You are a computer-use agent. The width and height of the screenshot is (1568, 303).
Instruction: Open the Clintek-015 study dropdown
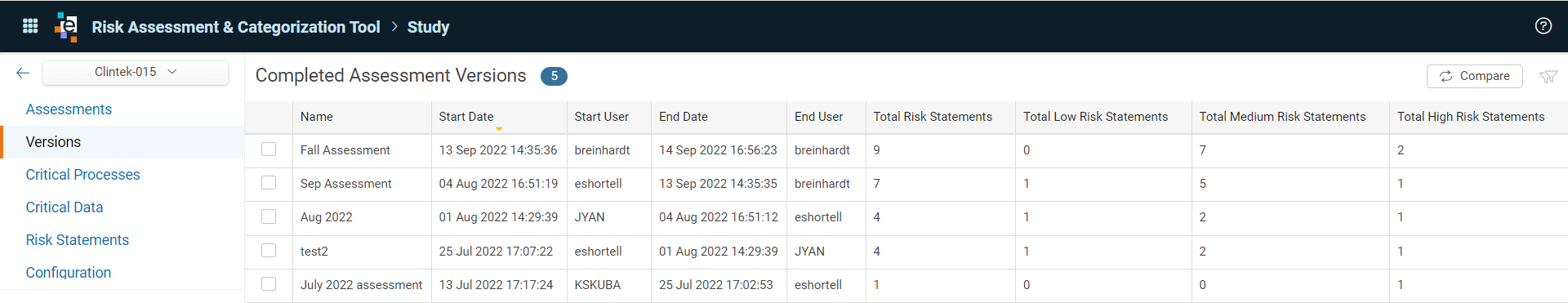[136, 72]
